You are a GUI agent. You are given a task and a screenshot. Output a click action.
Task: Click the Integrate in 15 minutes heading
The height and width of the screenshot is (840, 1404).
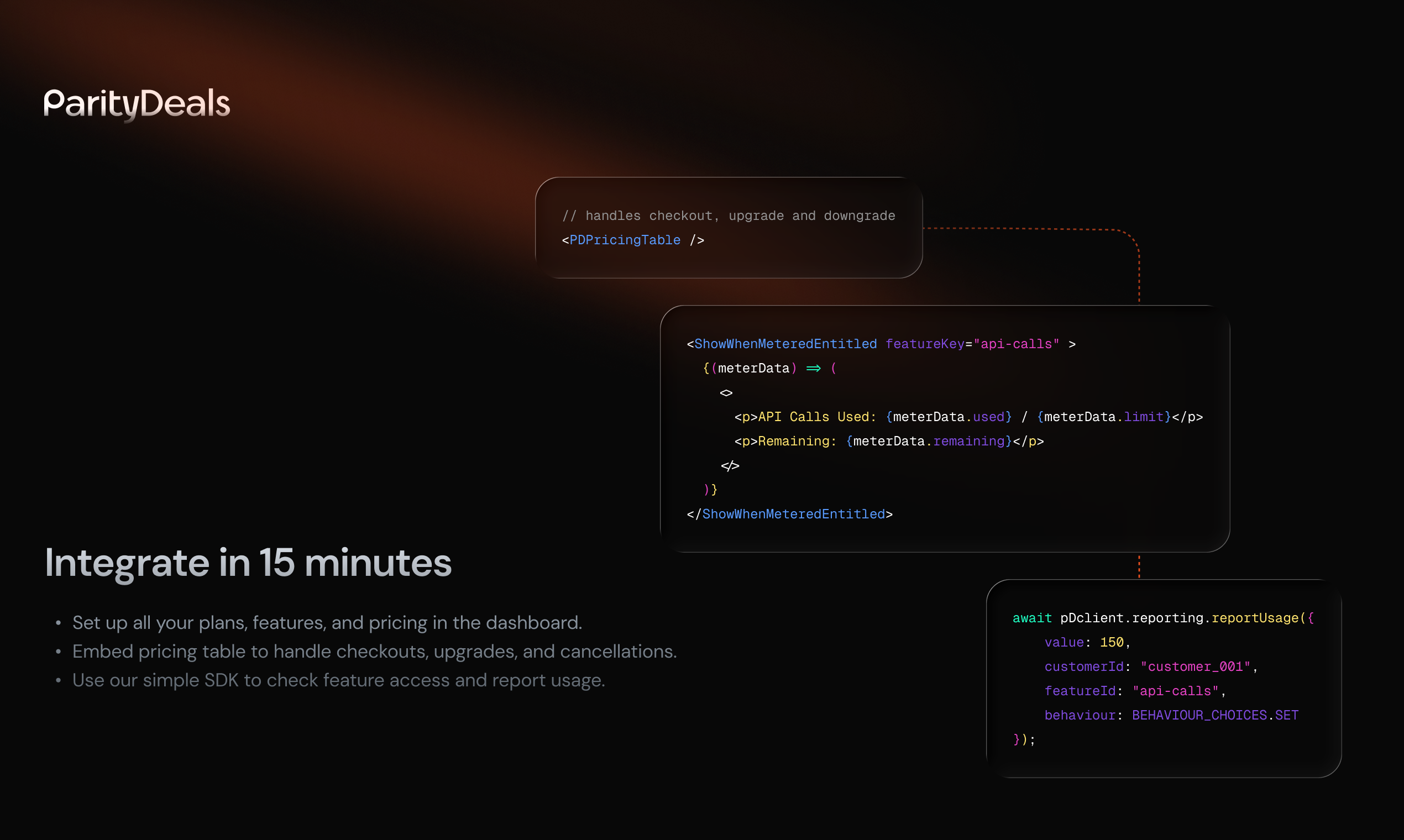click(248, 563)
